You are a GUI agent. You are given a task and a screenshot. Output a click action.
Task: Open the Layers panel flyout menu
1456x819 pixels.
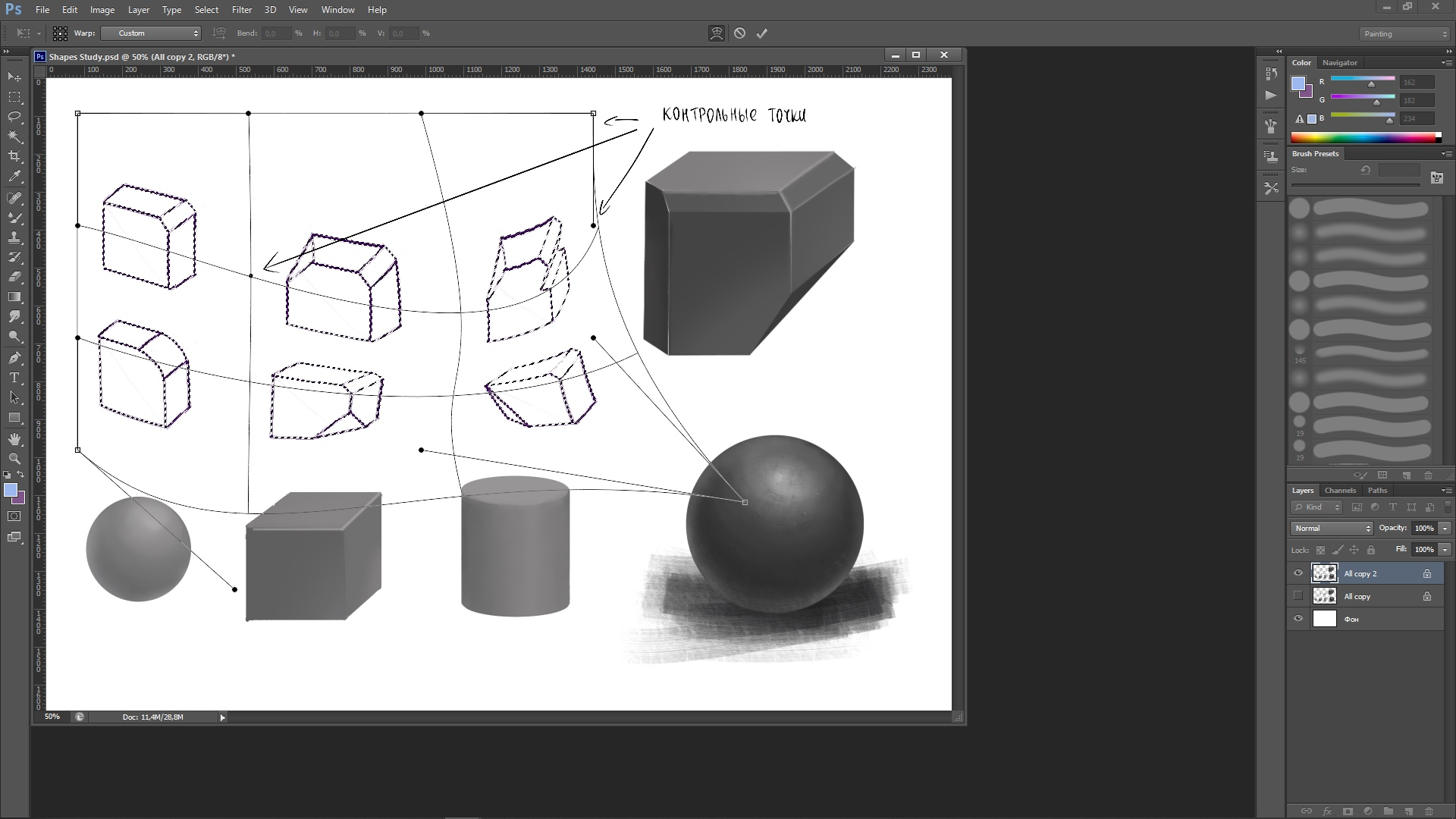(x=1445, y=491)
